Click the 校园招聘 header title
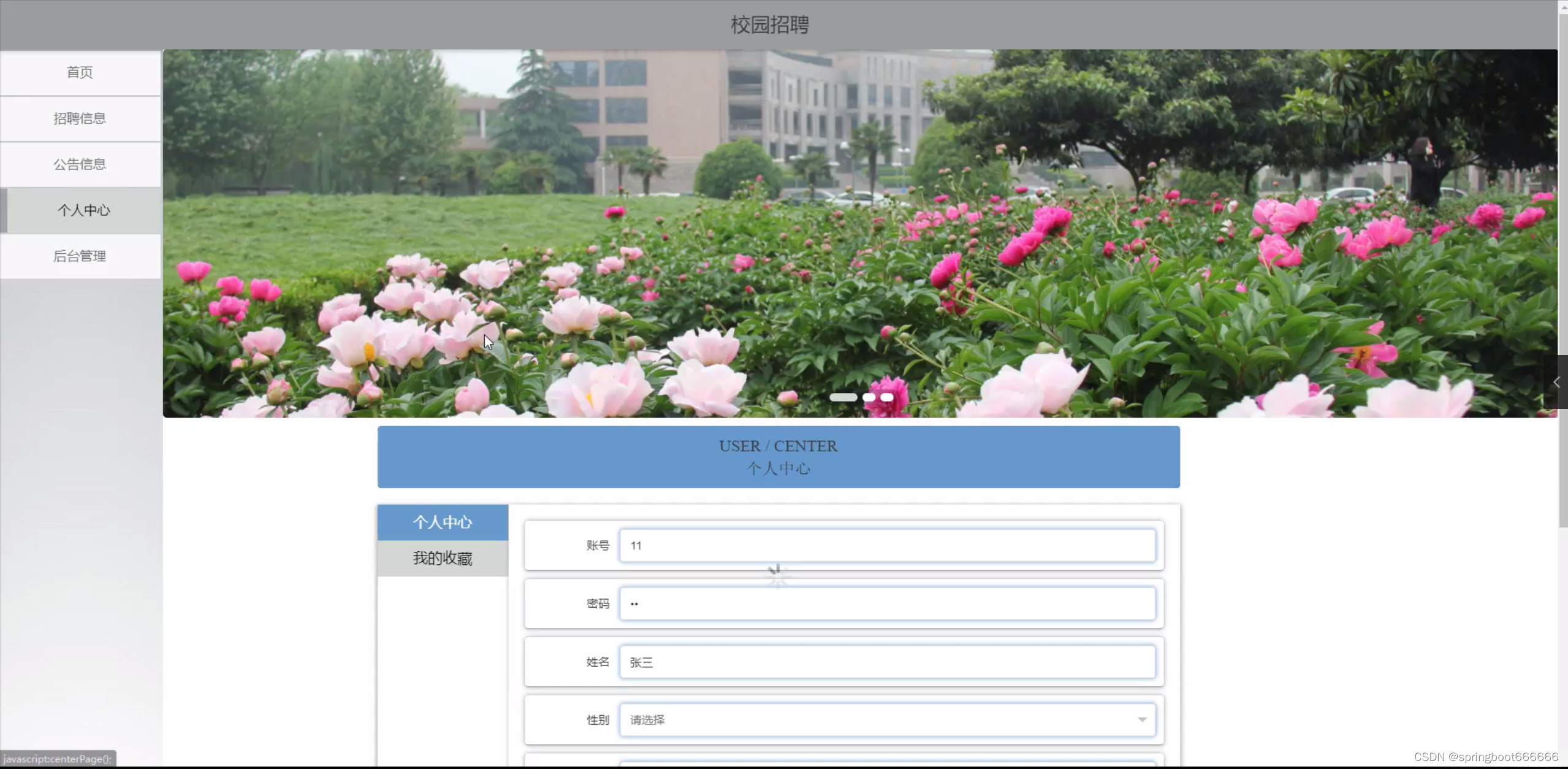Viewport: 1568px width, 769px height. (x=769, y=25)
